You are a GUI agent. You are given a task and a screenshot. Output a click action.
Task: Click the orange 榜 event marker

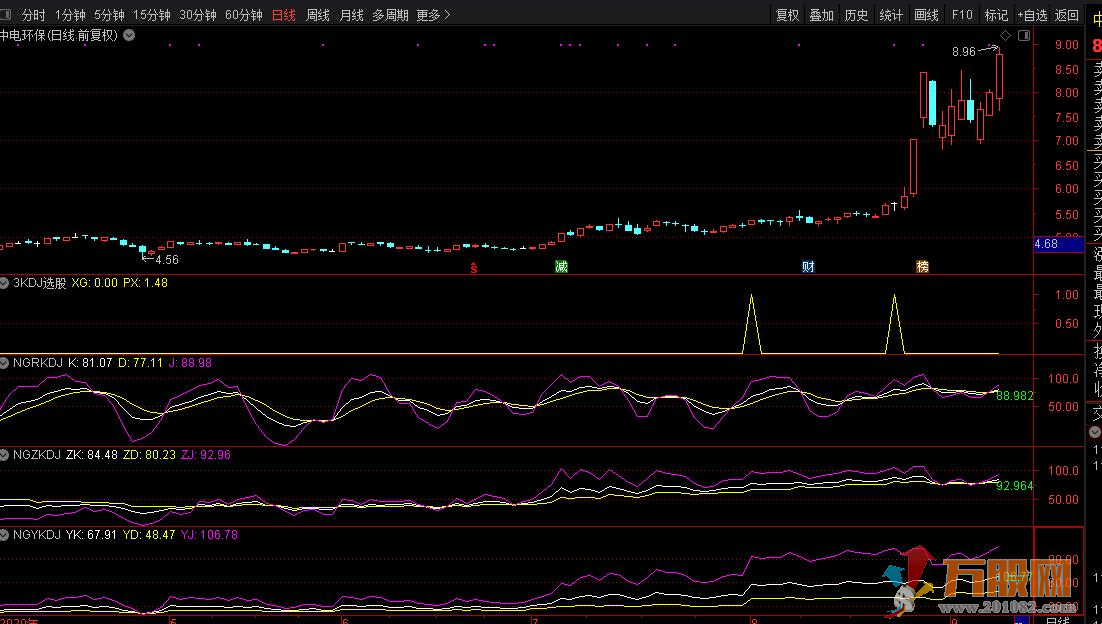[x=922, y=267]
